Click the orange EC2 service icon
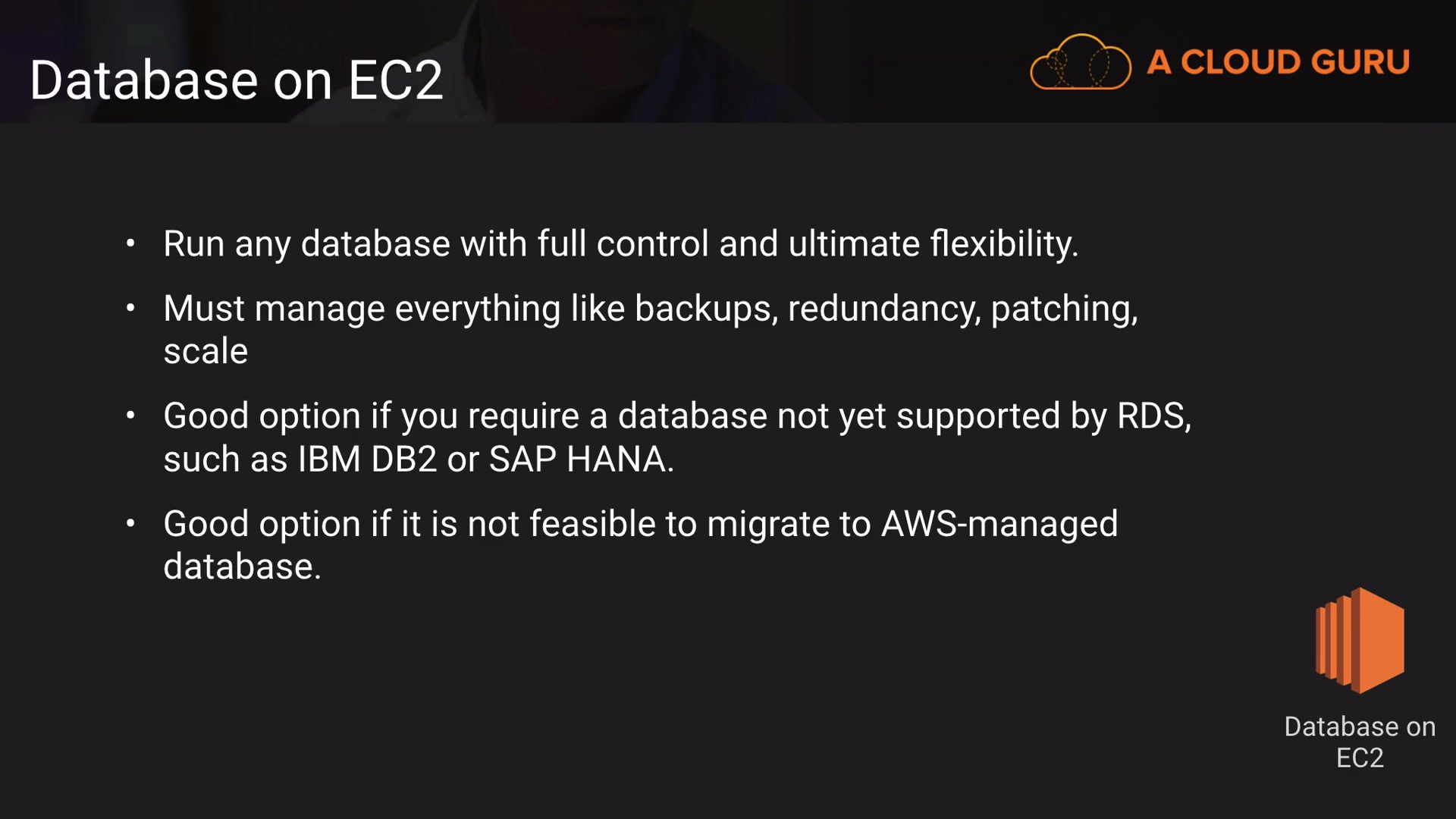Viewport: 1456px width, 819px height. (x=1360, y=641)
